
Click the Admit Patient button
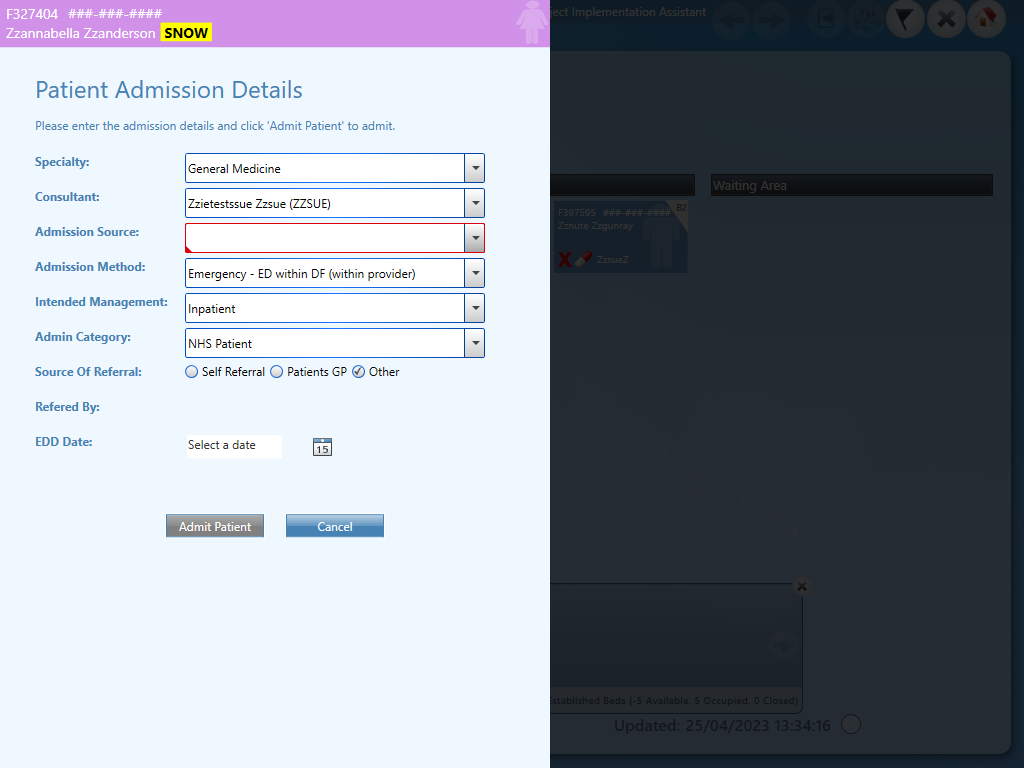215,526
